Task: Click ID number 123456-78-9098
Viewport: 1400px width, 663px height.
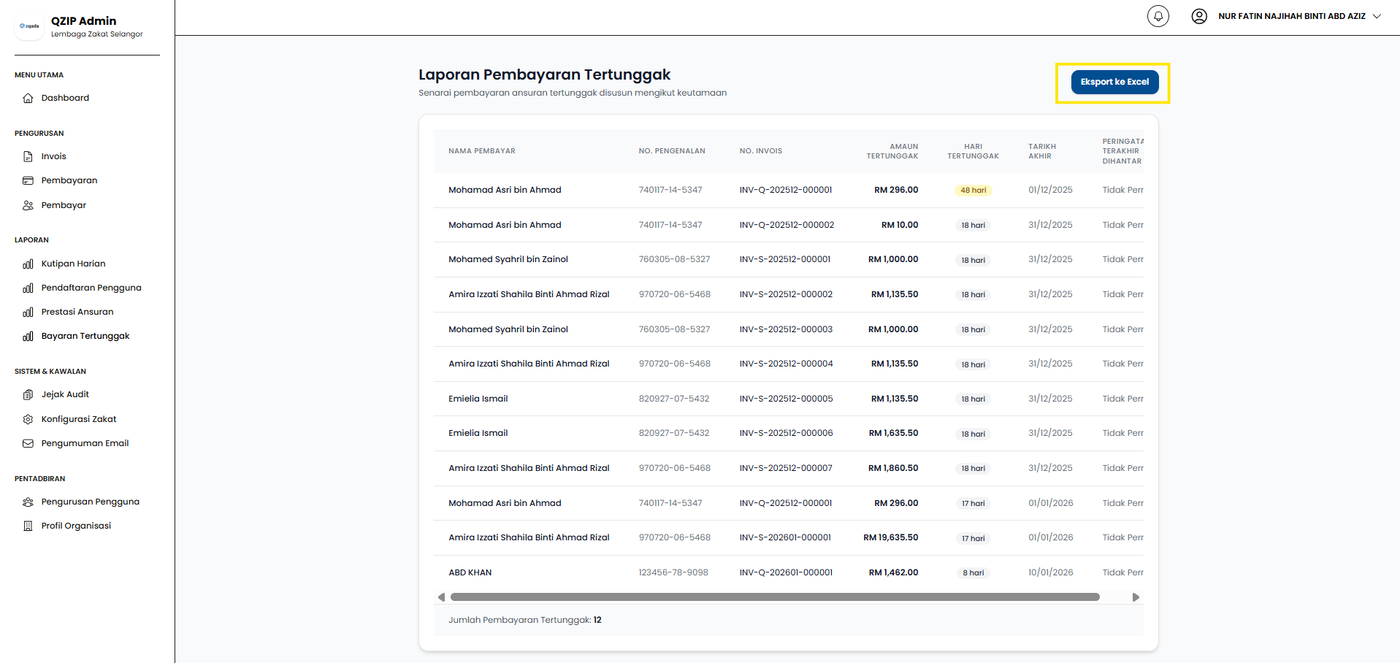Action: (674, 573)
